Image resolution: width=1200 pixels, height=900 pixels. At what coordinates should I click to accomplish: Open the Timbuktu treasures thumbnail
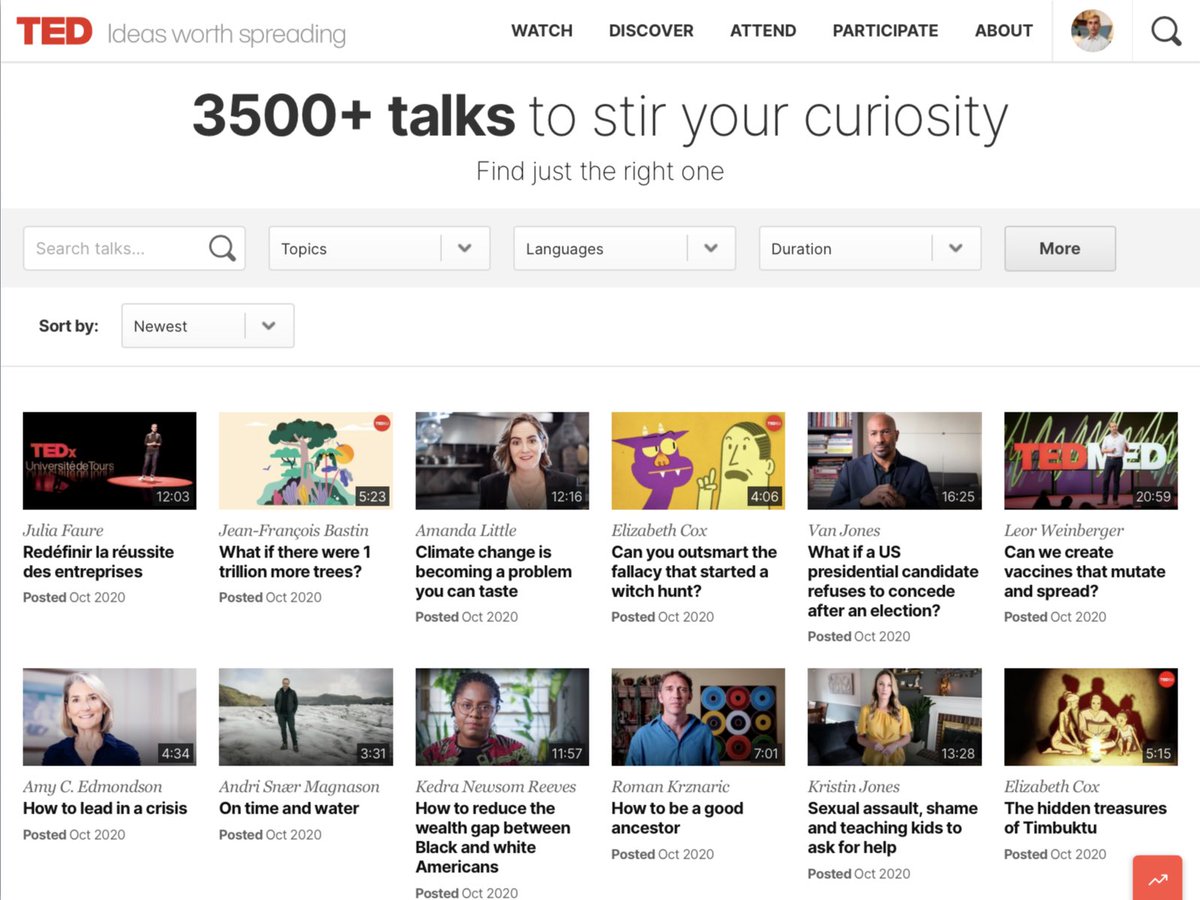click(1091, 717)
